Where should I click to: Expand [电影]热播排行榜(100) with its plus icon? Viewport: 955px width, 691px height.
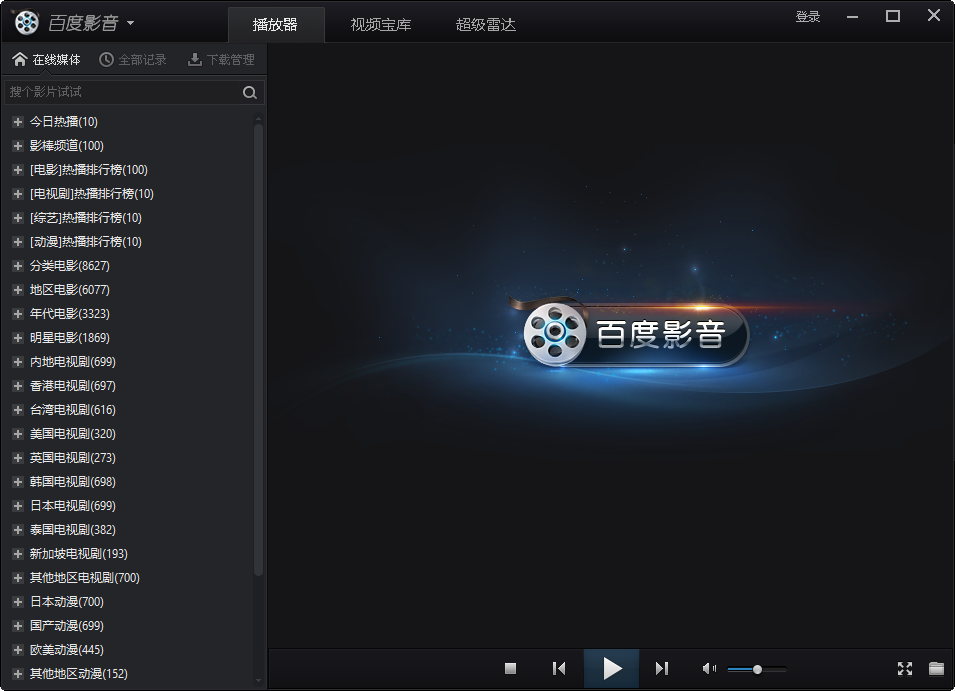18,170
